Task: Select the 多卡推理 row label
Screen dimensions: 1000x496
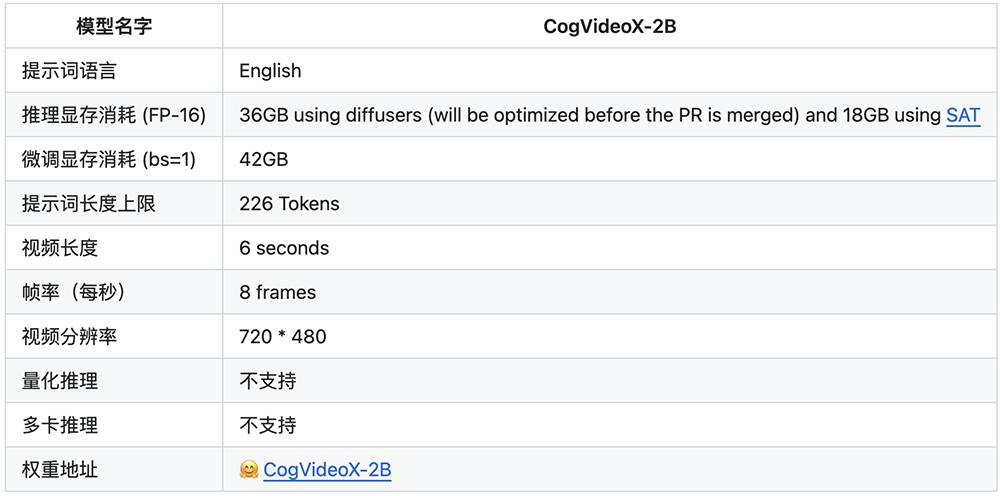Action: click(60, 425)
